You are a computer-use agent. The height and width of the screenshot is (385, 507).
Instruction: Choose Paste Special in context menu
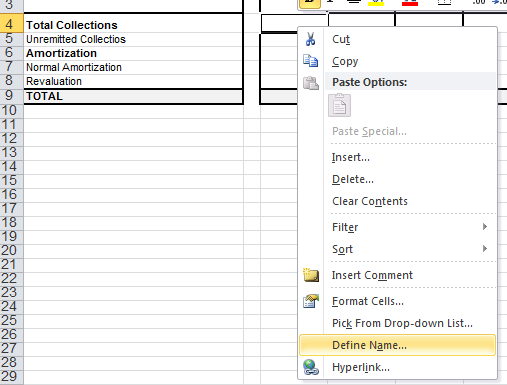[369, 131]
